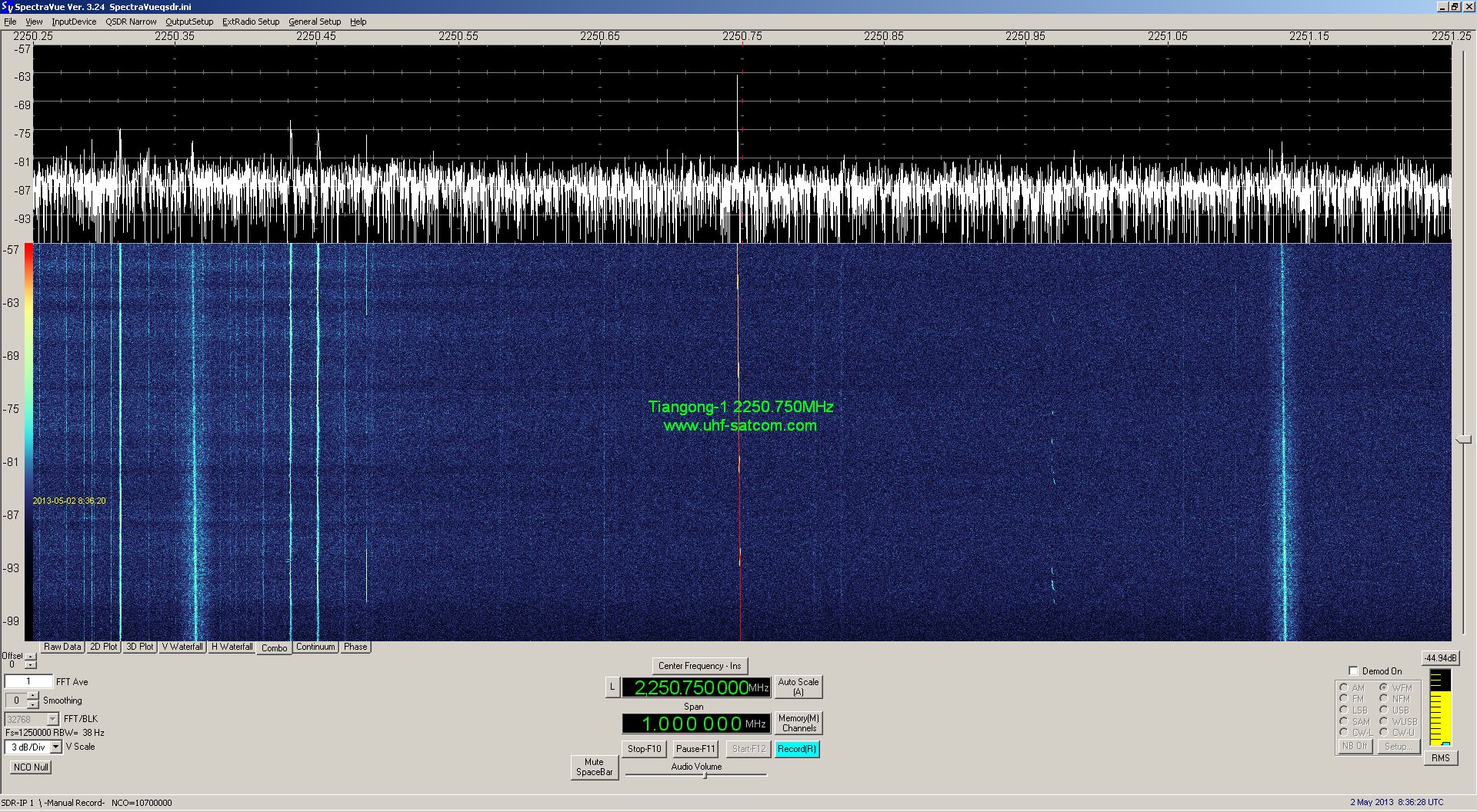Click the Stop-F10 button
Viewport: 1477px width, 812px height.
pyautogui.click(x=644, y=749)
